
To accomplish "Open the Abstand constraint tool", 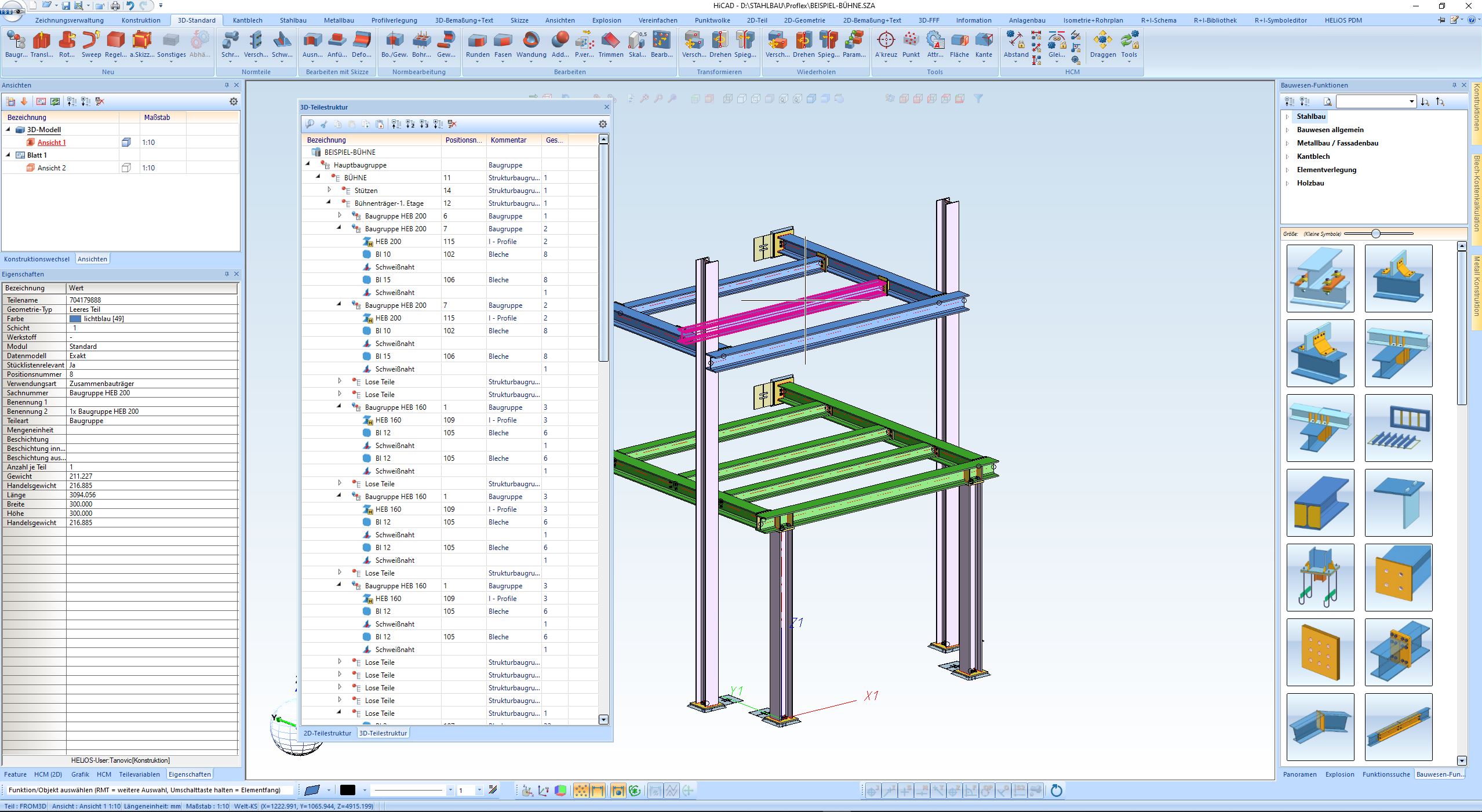I will (x=1016, y=41).
